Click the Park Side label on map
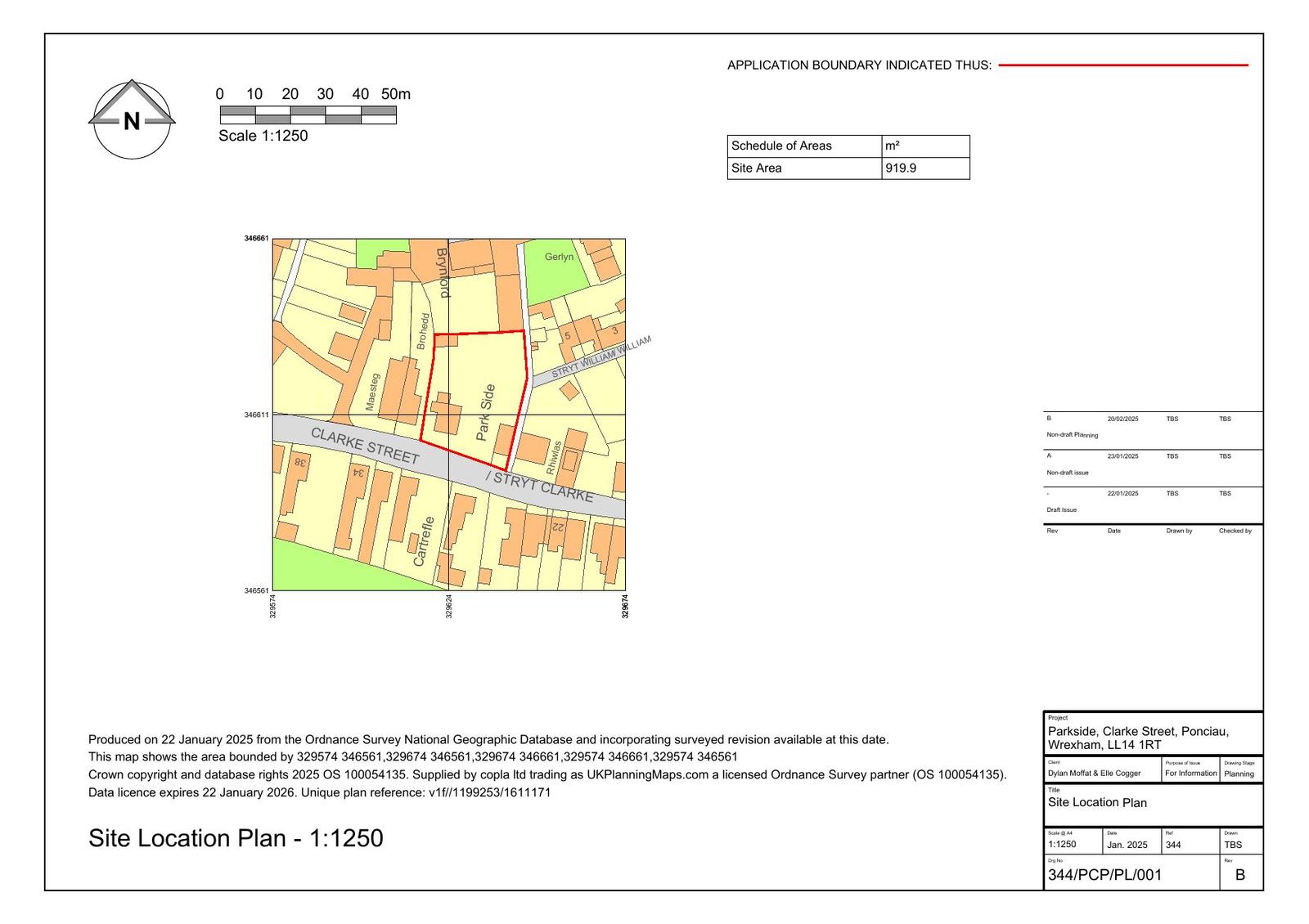 pos(485,412)
